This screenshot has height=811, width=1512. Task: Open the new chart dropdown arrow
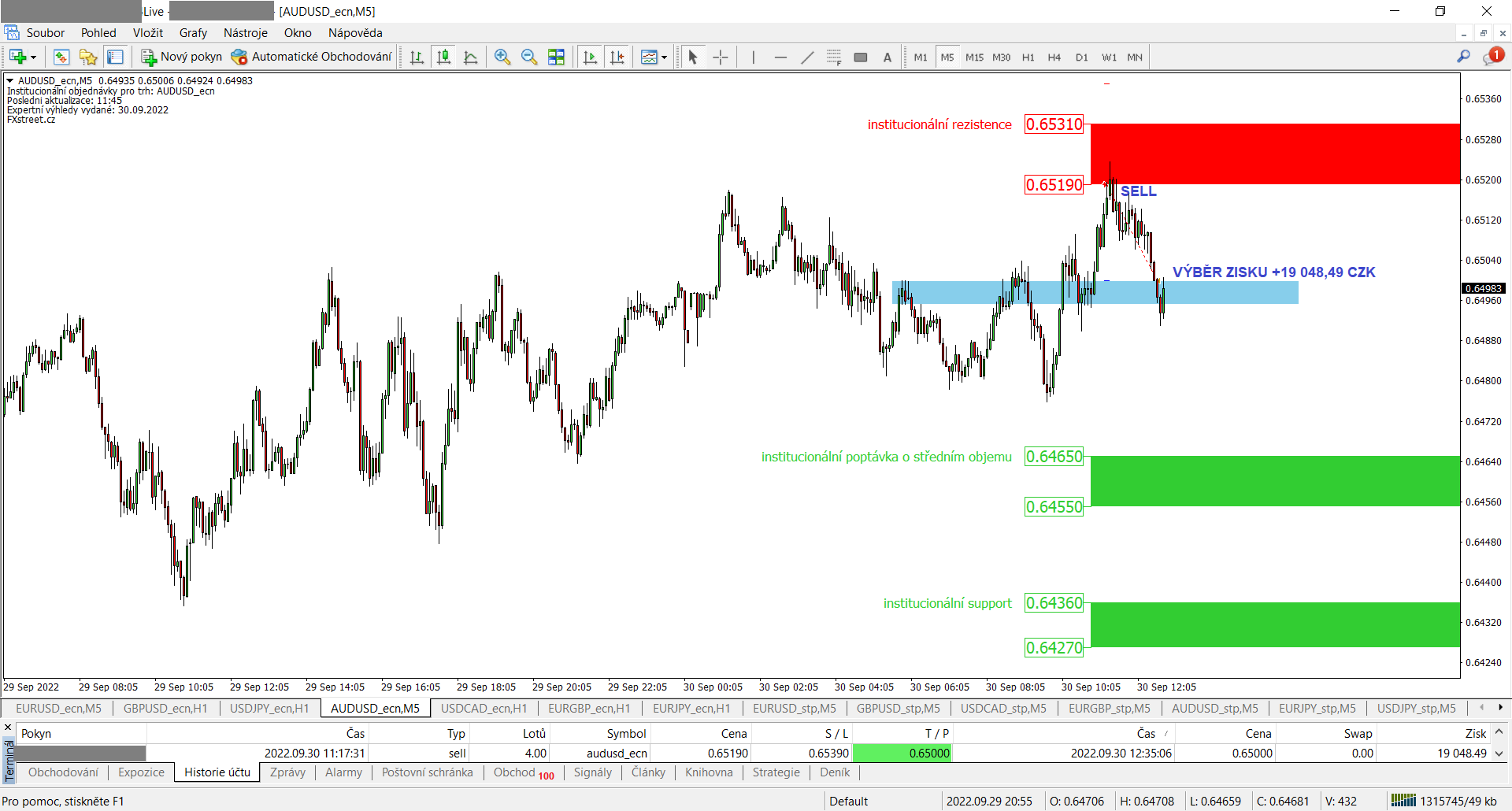click(x=33, y=57)
